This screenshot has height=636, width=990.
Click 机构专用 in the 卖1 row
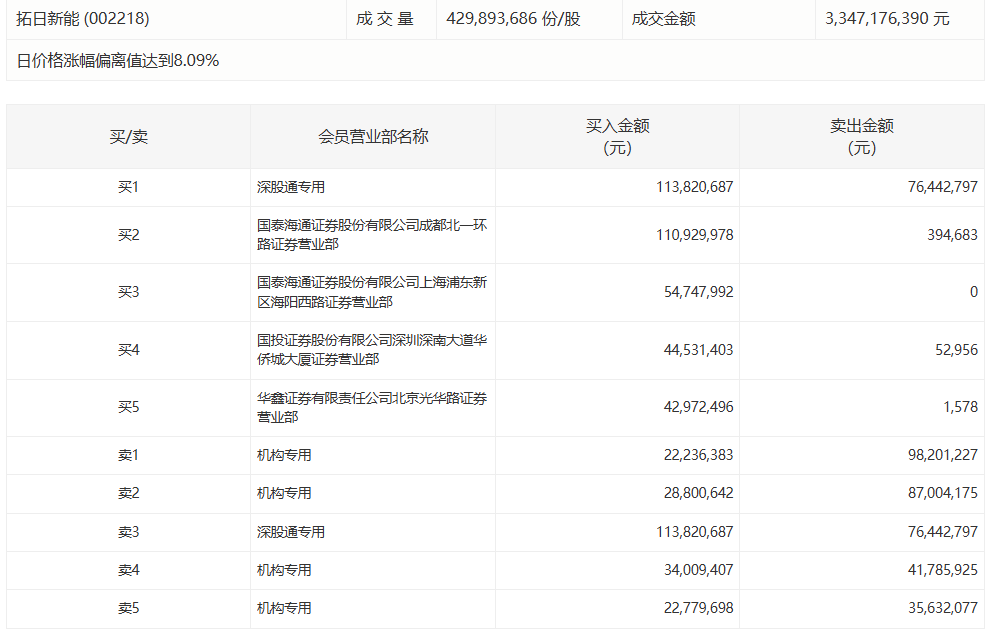point(284,455)
